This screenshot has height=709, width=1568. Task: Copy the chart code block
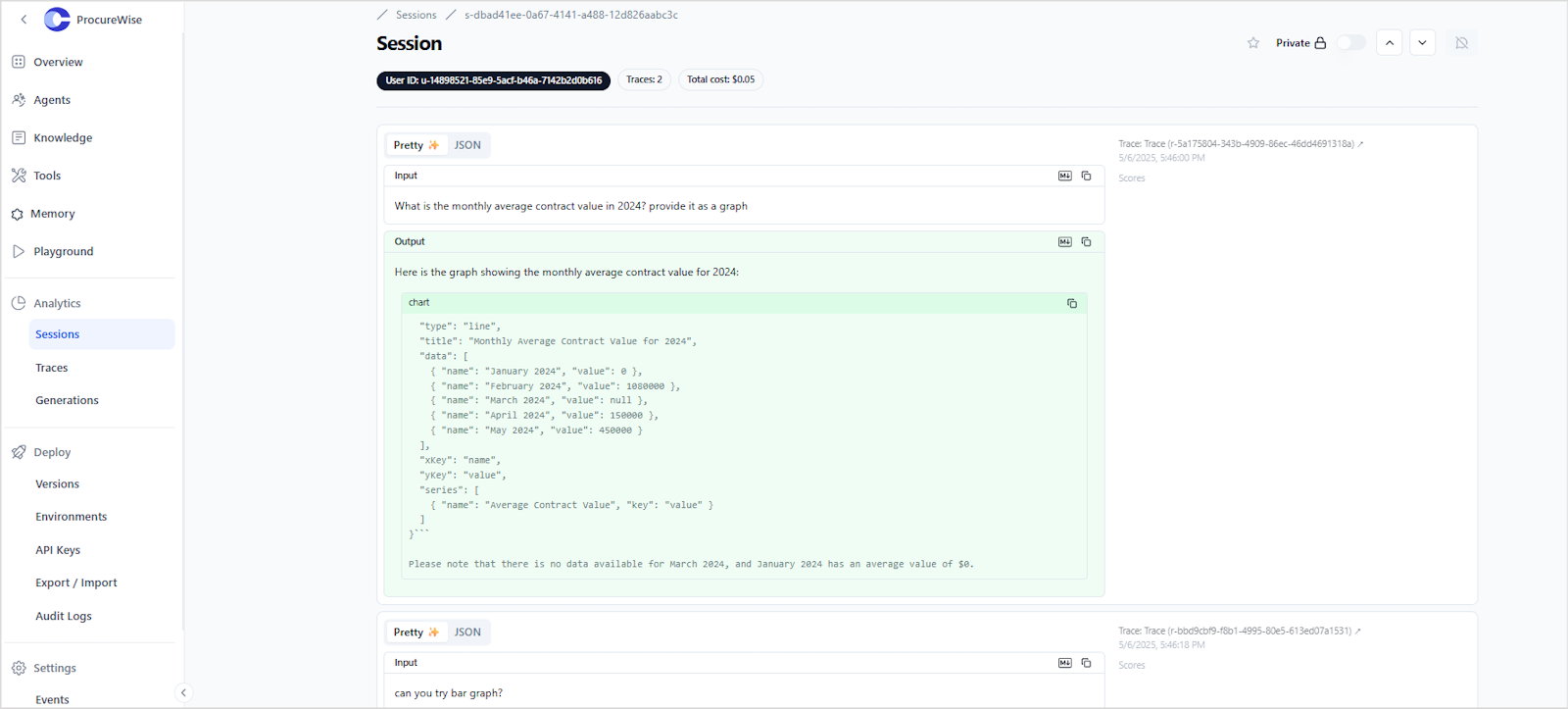(x=1072, y=303)
